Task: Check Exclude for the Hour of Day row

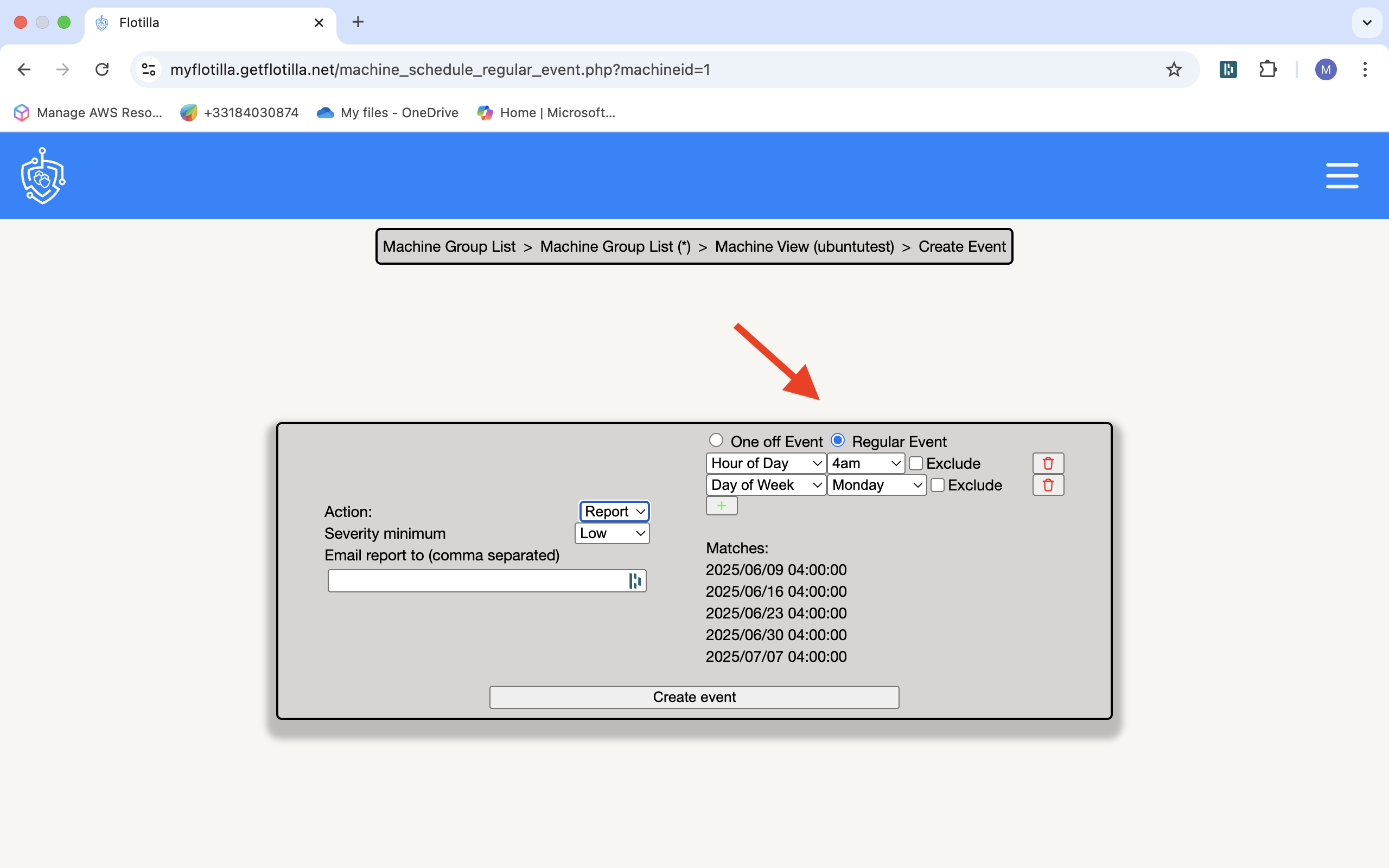Action: [x=915, y=463]
